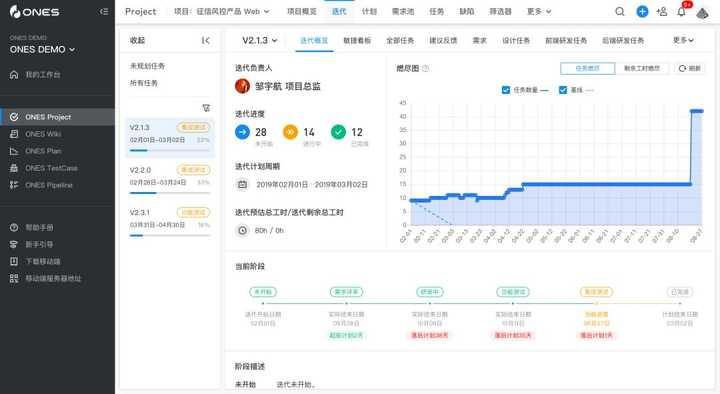Open the 需求池 top tab
This screenshot has width=720, height=394.
coord(403,11)
